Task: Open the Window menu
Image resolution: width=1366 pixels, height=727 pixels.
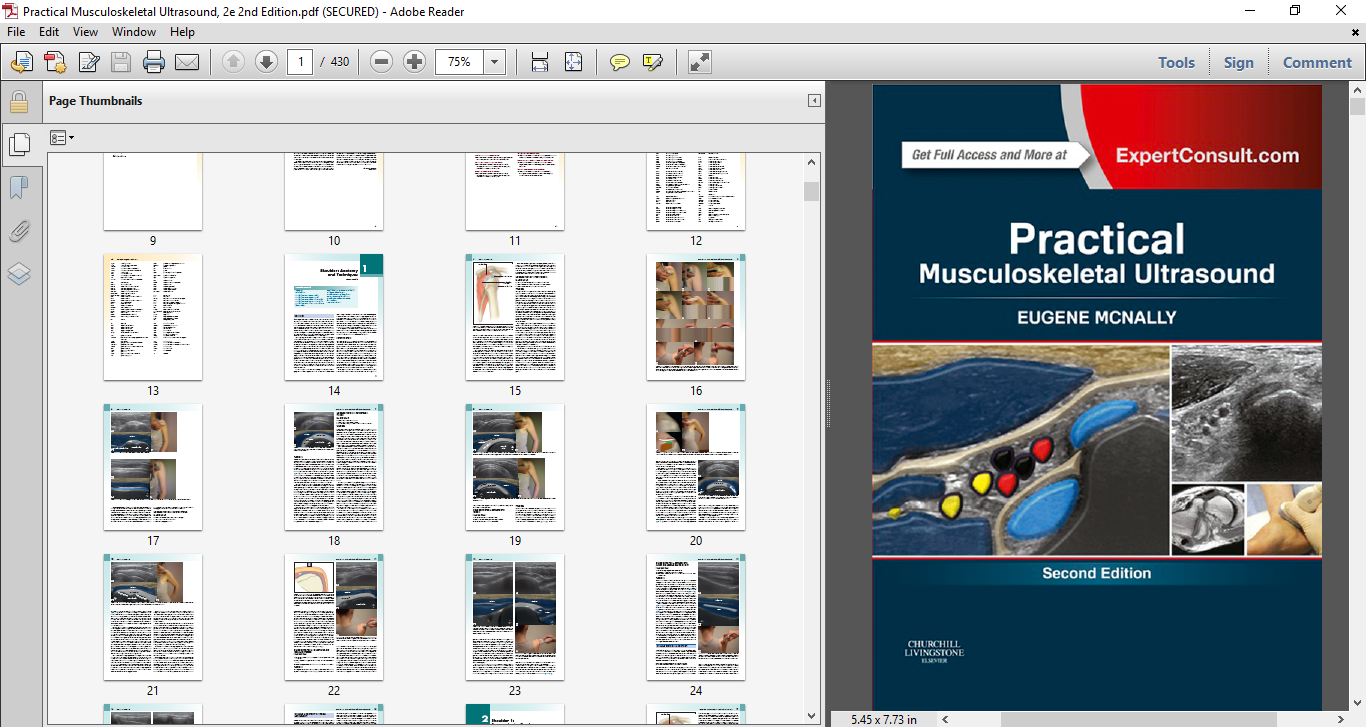Action: coord(133,32)
